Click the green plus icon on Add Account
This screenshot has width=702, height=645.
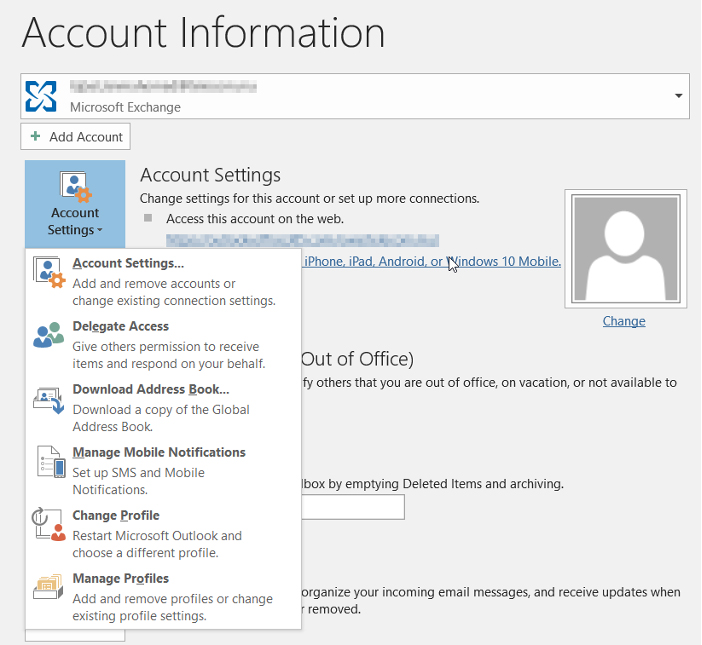click(x=35, y=136)
